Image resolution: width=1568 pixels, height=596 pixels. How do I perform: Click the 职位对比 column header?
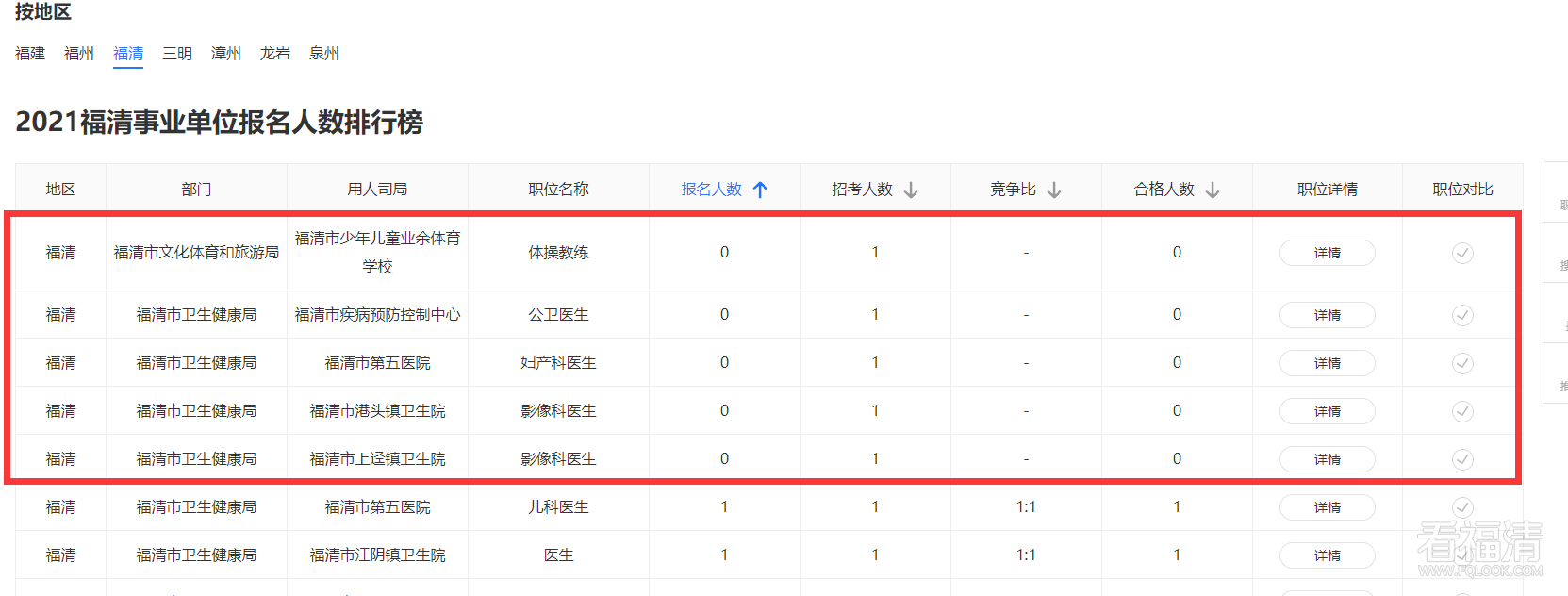click(x=1462, y=190)
